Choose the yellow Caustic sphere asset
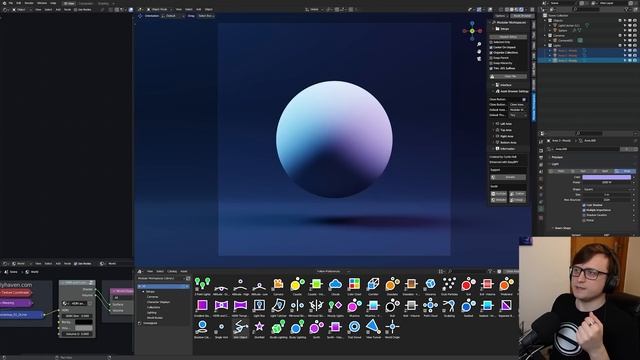640x360 pixels. coord(297,284)
